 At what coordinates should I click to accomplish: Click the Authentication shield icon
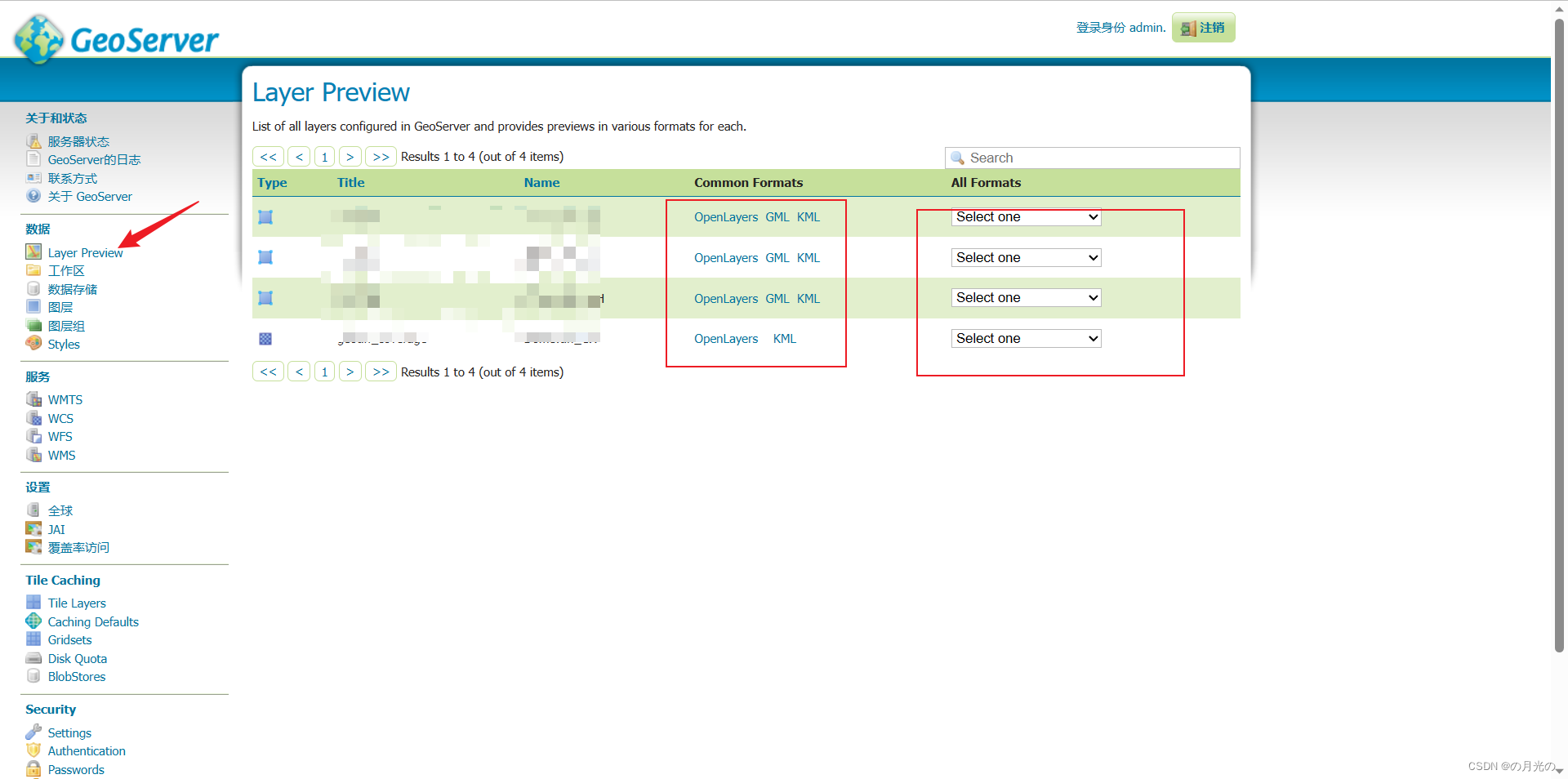[33, 750]
